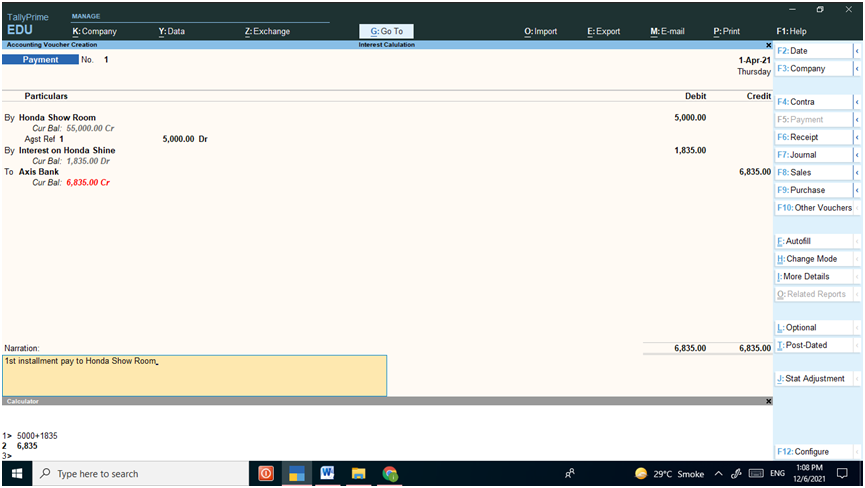
Task: Click the F3: Company button
Action: pos(814,68)
